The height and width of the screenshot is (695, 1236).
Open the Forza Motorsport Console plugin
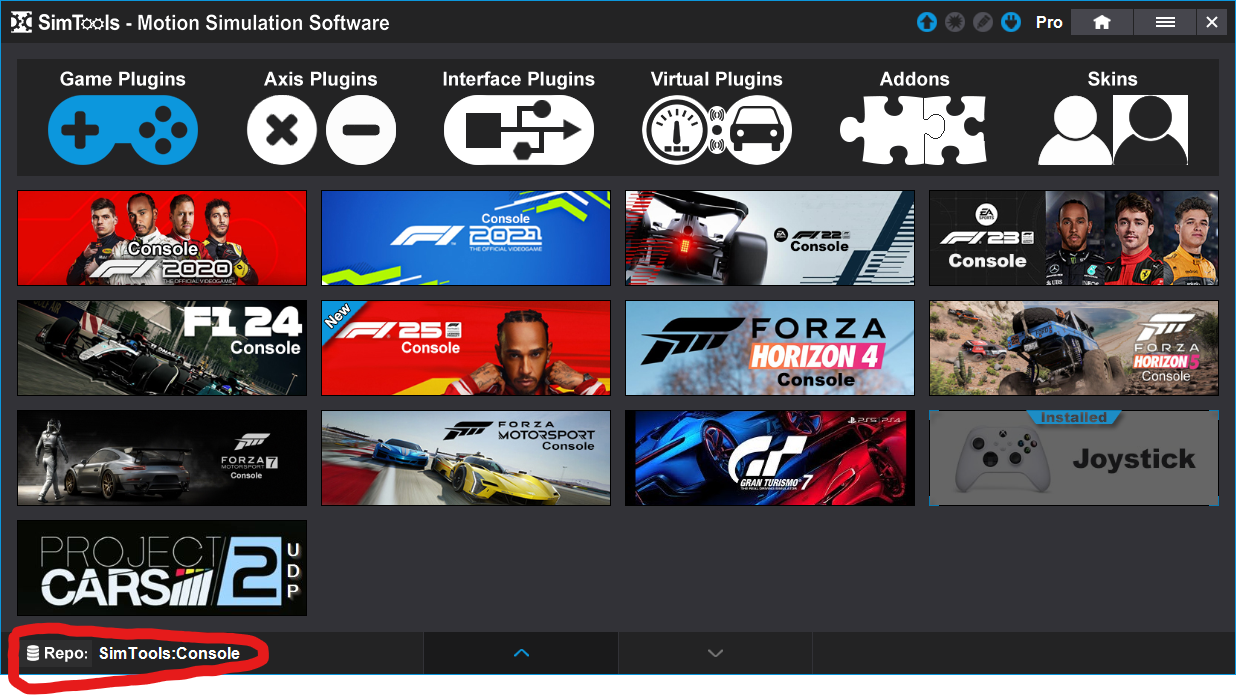pos(465,458)
